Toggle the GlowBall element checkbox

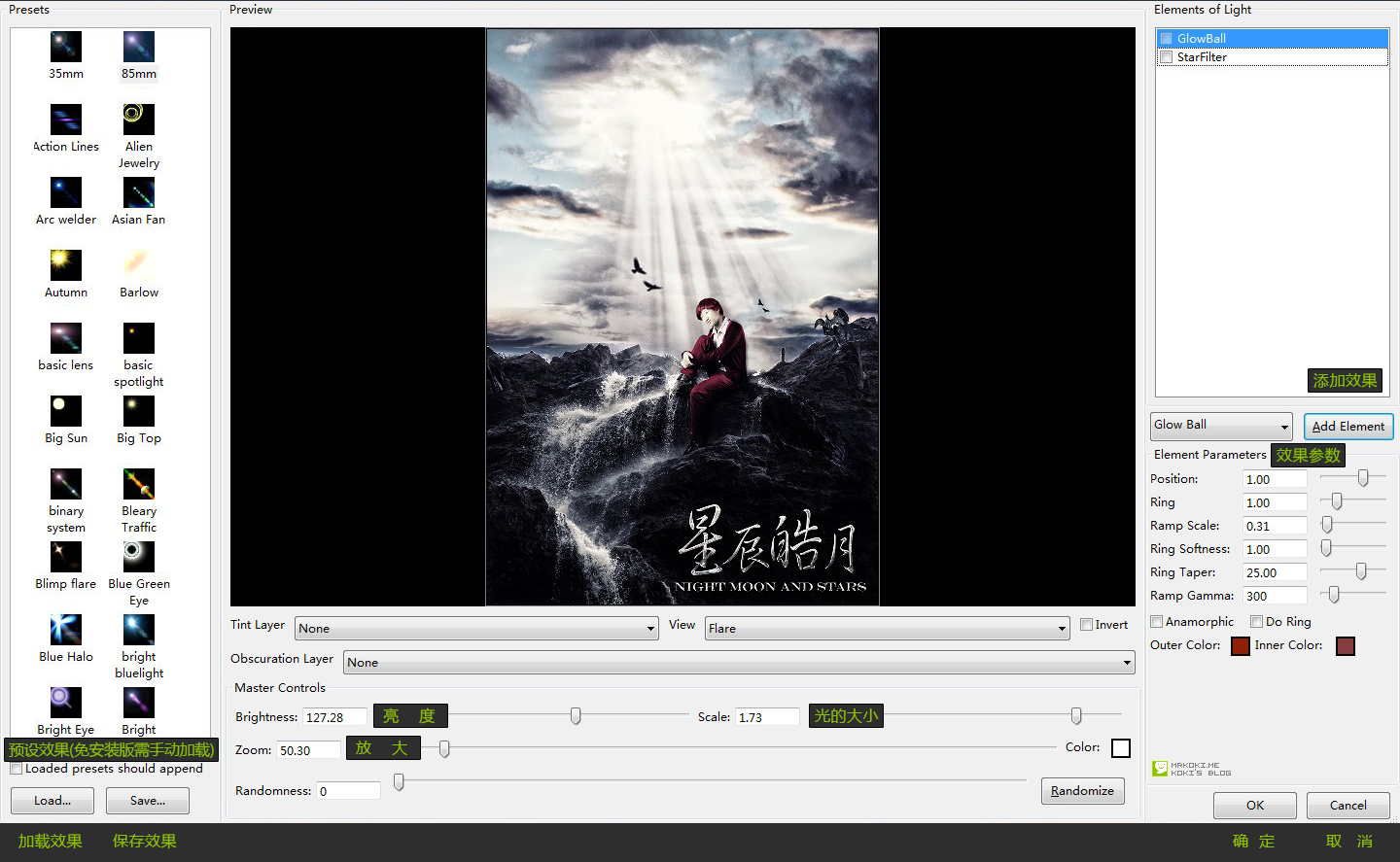click(x=1167, y=39)
